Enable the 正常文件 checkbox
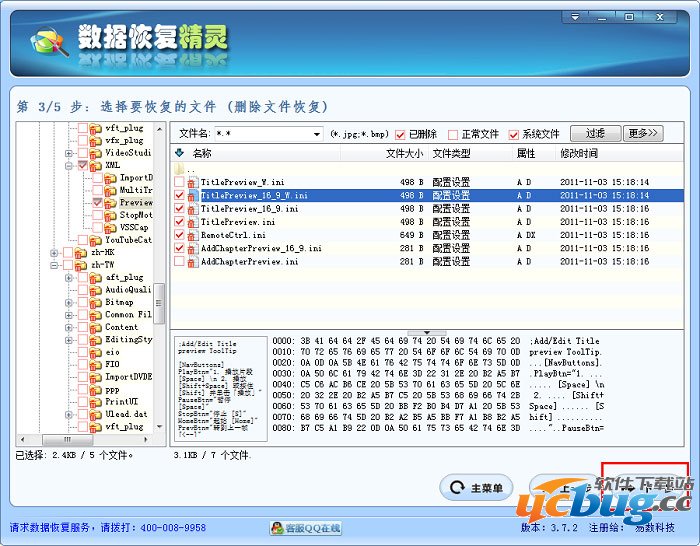 click(453, 134)
